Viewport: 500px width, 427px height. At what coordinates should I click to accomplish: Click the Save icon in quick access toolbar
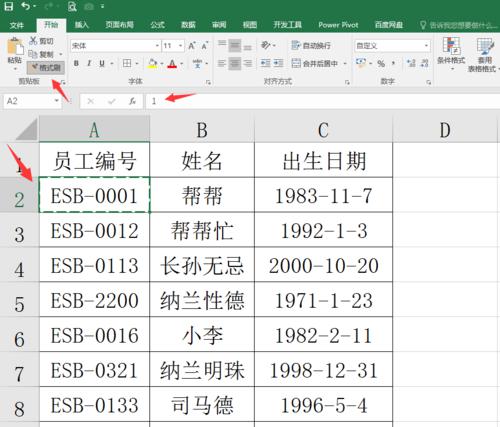(x=8, y=6)
